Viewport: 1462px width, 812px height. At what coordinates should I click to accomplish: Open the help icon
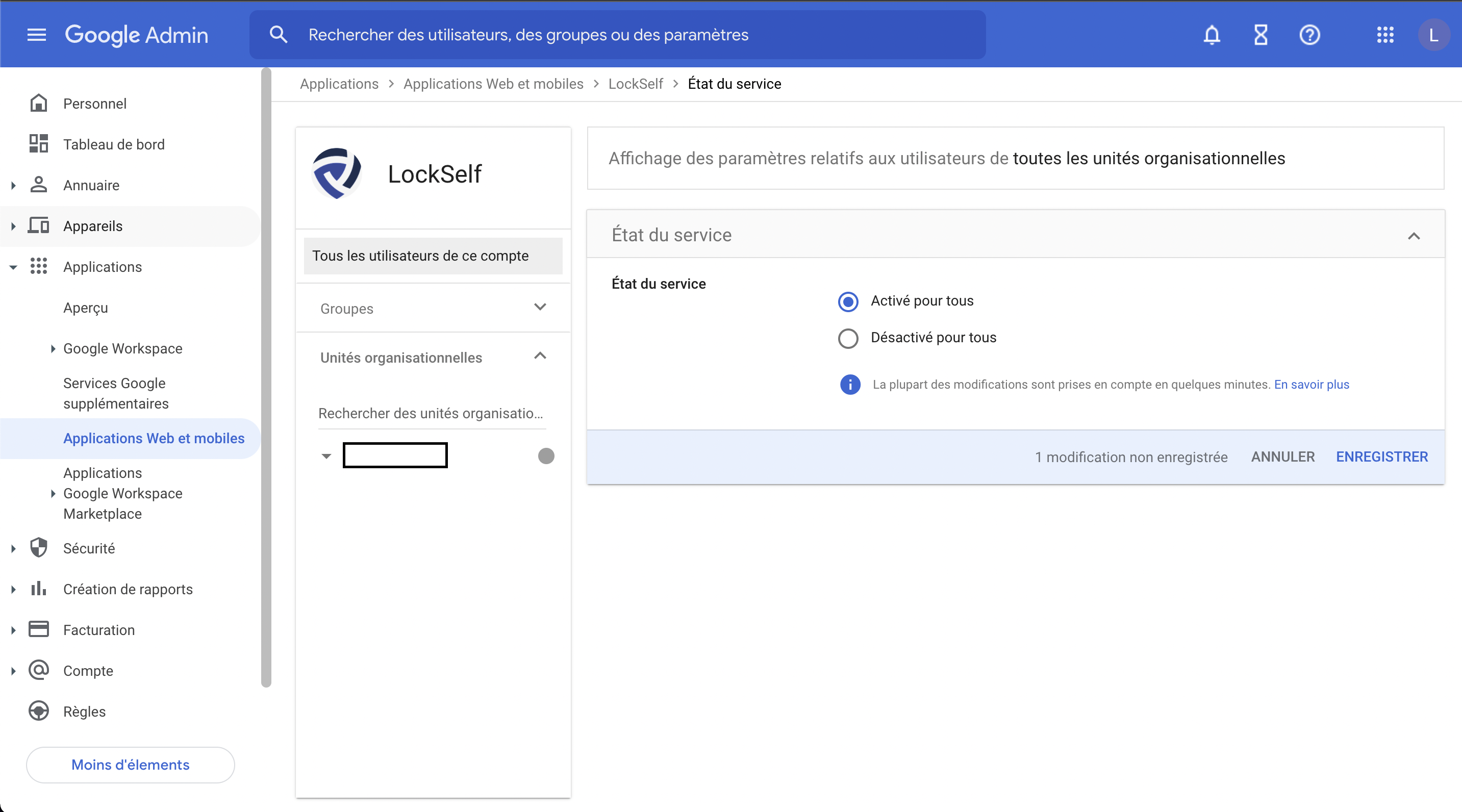tap(1310, 35)
